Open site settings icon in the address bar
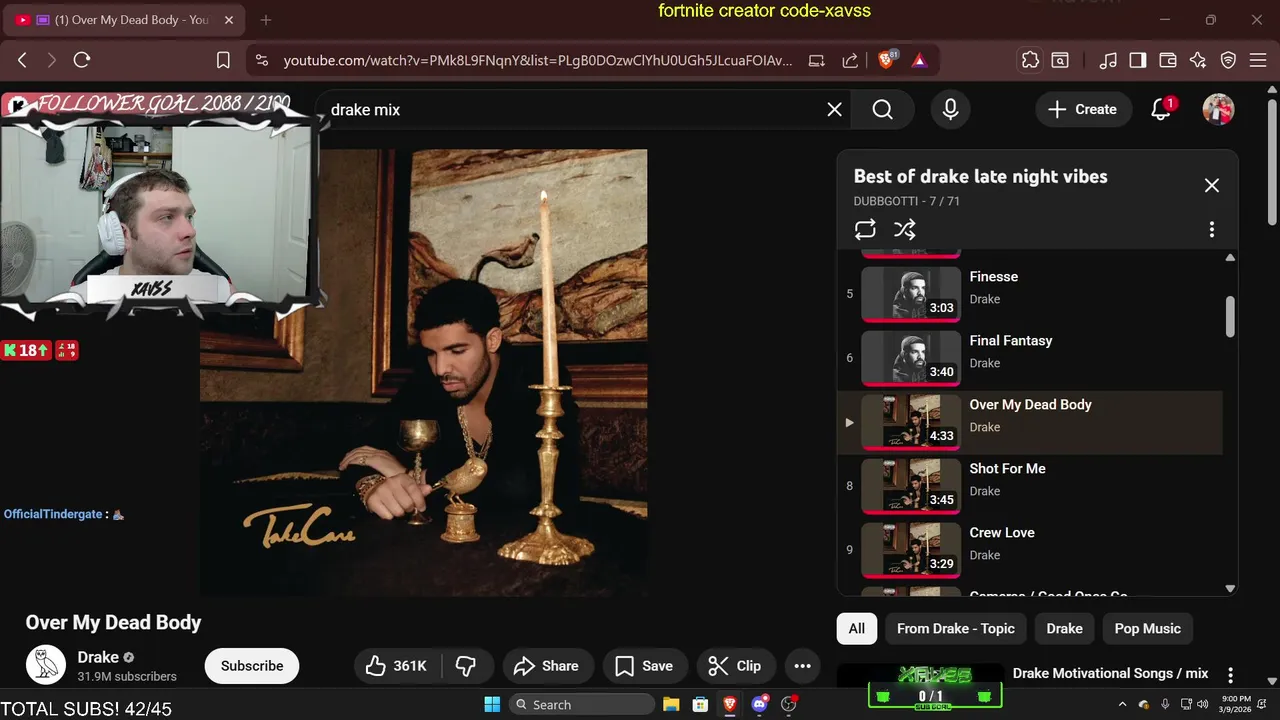Viewport: 1280px width, 720px height. click(x=262, y=60)
